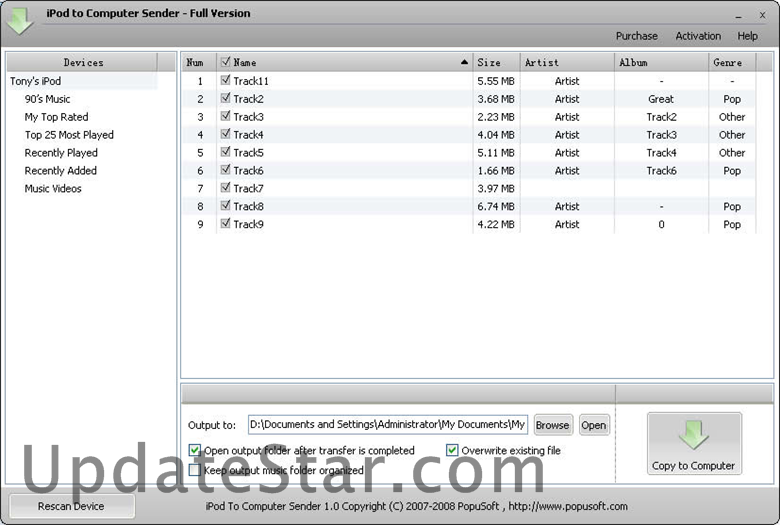Click the Open output folder button
This screenshot has width=780, height=525.
point(594,425)
